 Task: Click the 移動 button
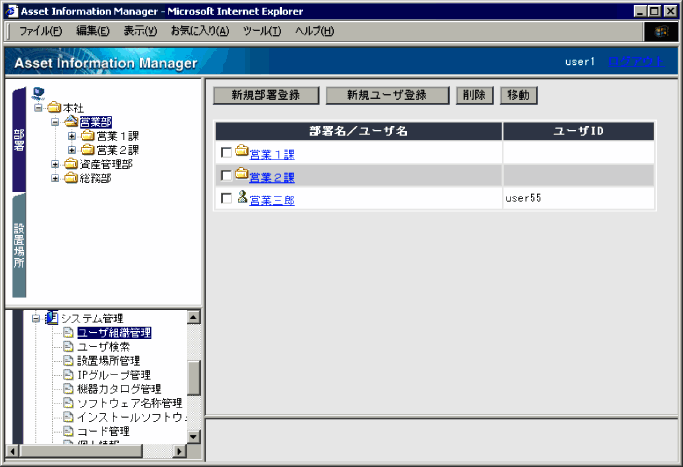click(x=518, y=95)
